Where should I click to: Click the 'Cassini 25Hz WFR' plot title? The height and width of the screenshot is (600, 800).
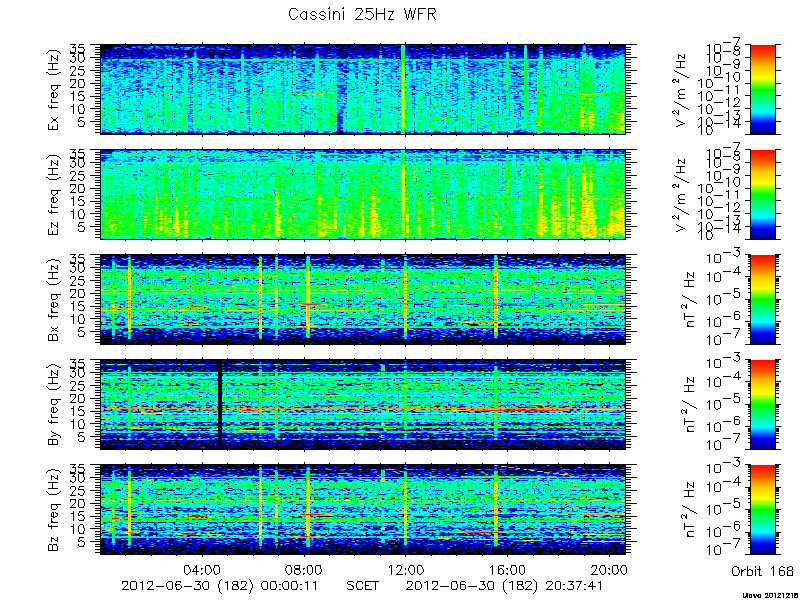coord(362,14)
